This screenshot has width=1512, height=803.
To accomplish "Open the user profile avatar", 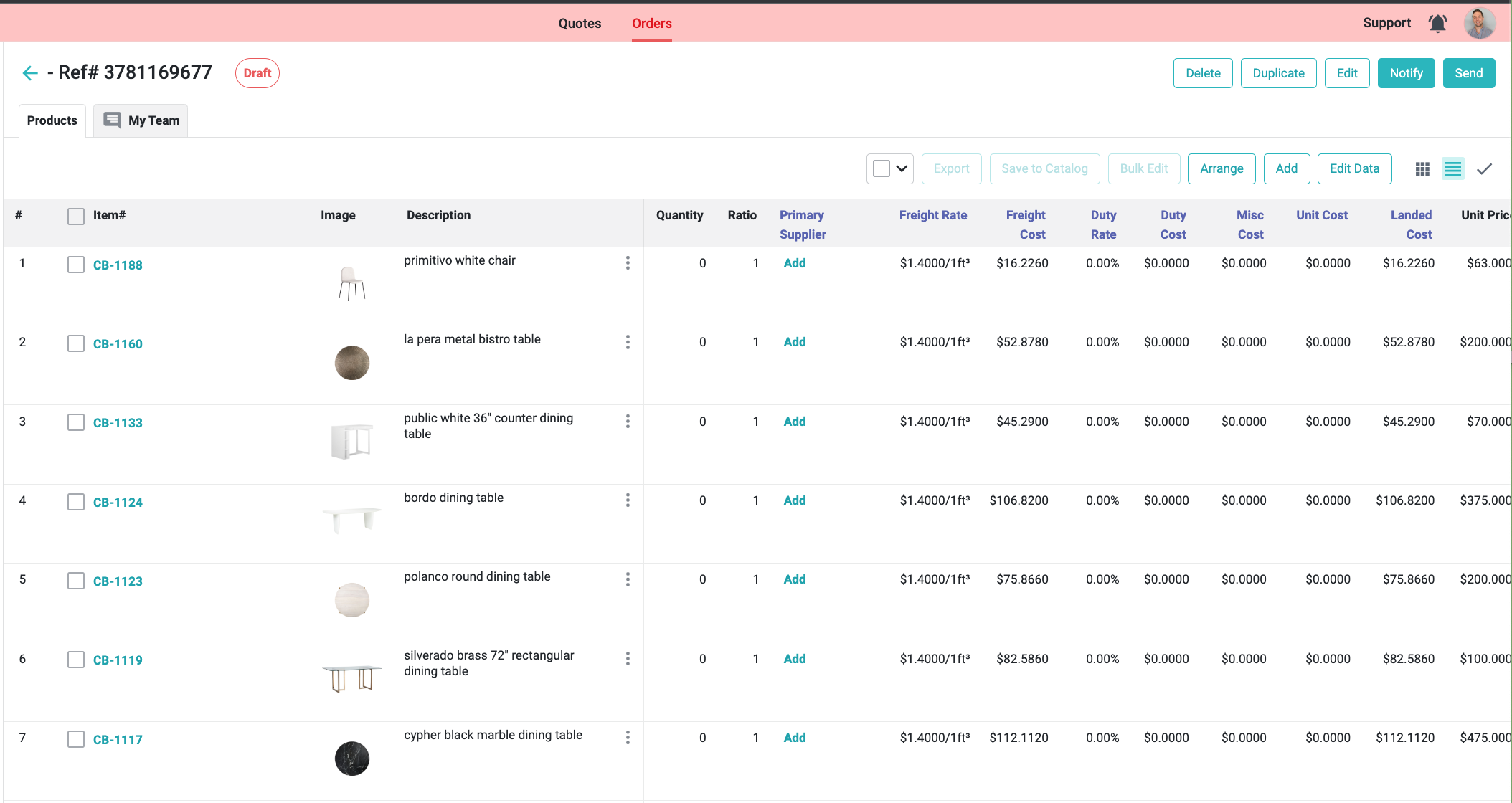I will 1479,24.
